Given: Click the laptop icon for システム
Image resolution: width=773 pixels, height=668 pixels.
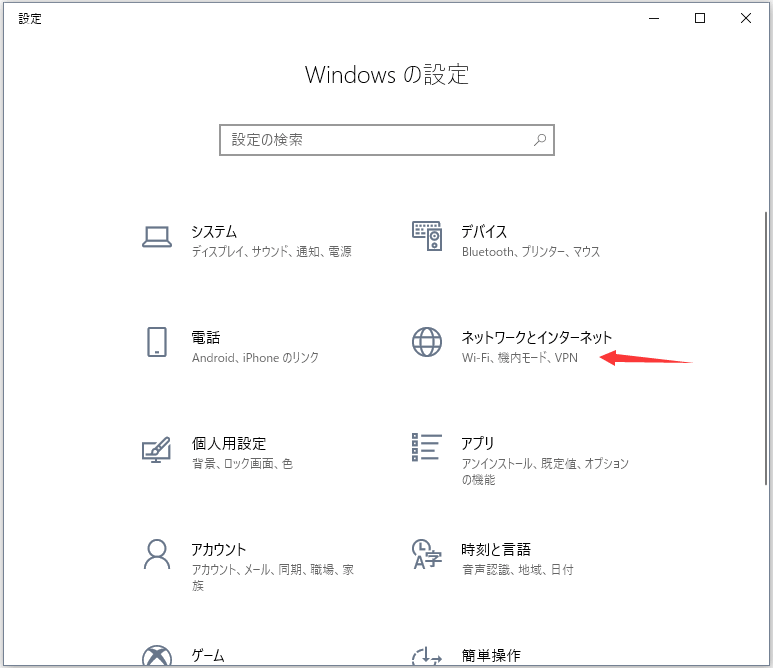Looking at the screenshot, I should coord(157,237).
